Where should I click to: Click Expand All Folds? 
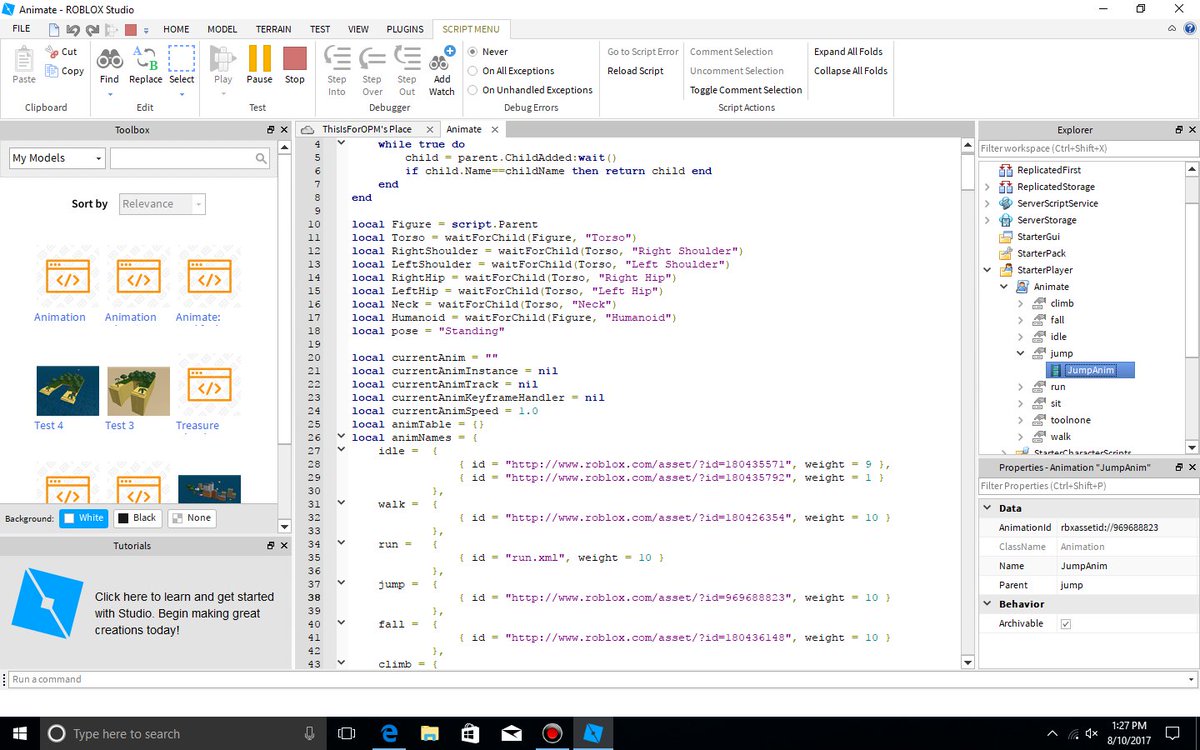coord(850,52)
